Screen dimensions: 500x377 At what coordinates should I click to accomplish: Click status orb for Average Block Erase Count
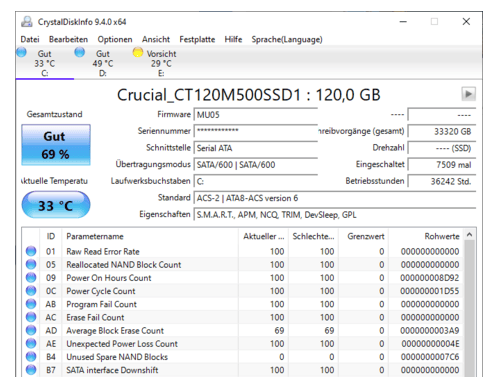(31, 330)
